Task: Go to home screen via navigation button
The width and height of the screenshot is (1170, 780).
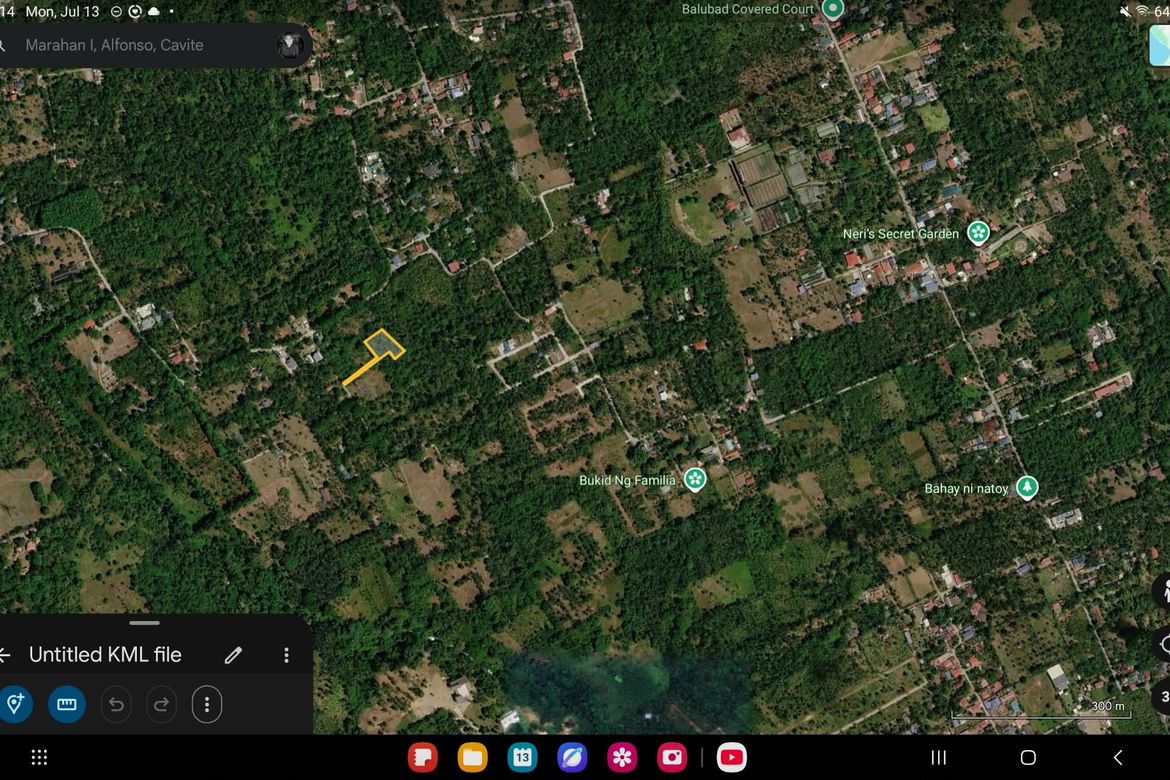Action: point(1028,758)
